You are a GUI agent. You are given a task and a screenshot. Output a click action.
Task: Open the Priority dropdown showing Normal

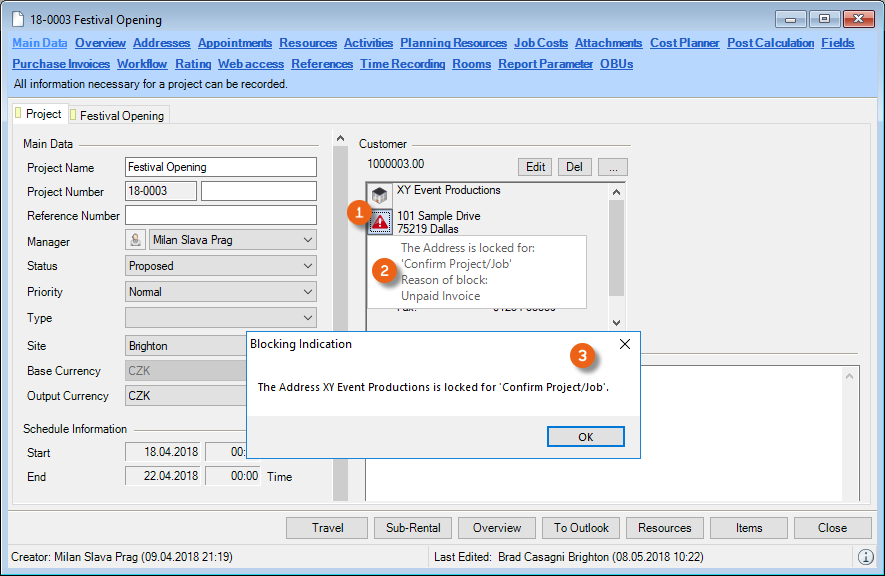[307, 292]
